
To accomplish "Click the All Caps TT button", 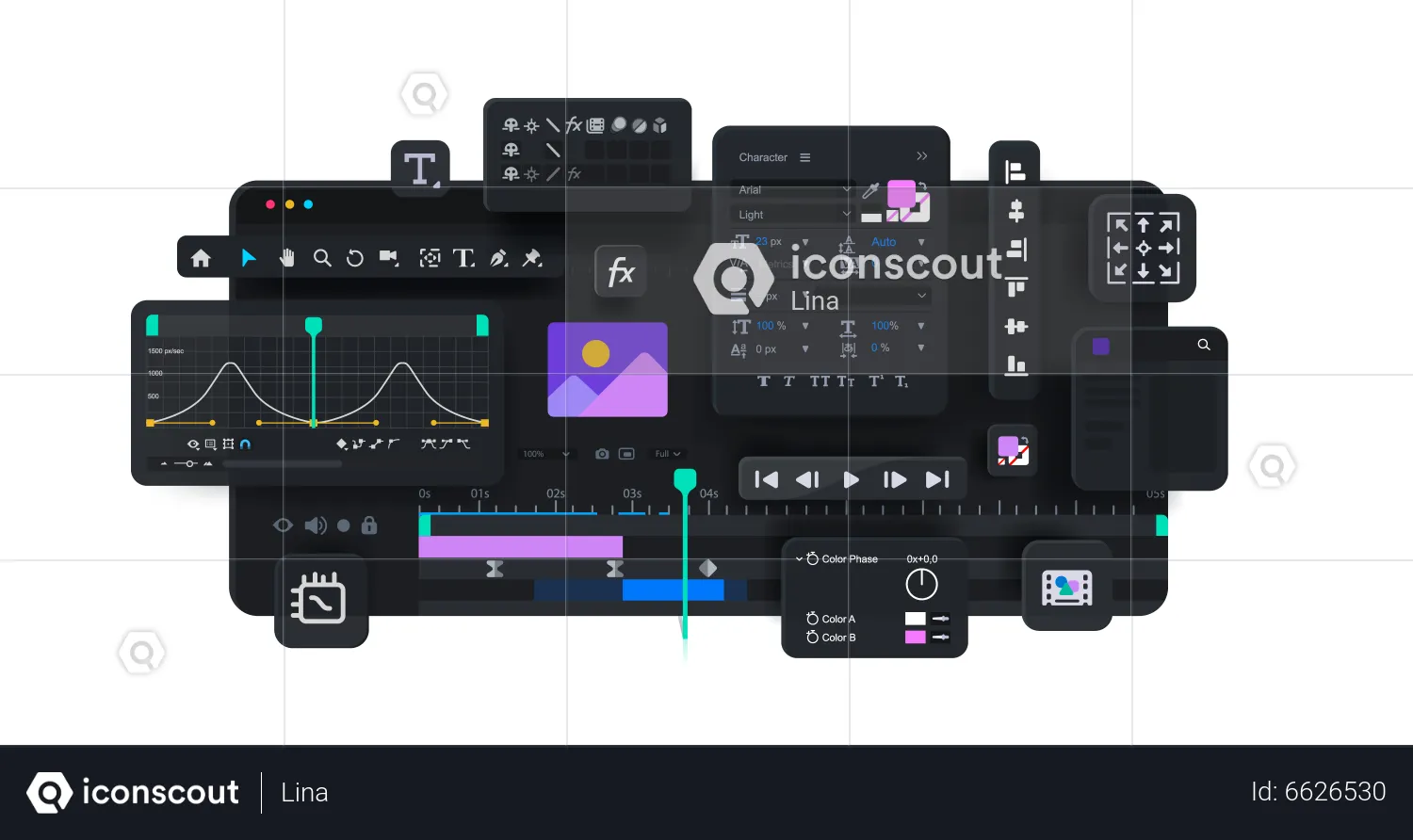I will pos(820,380).
